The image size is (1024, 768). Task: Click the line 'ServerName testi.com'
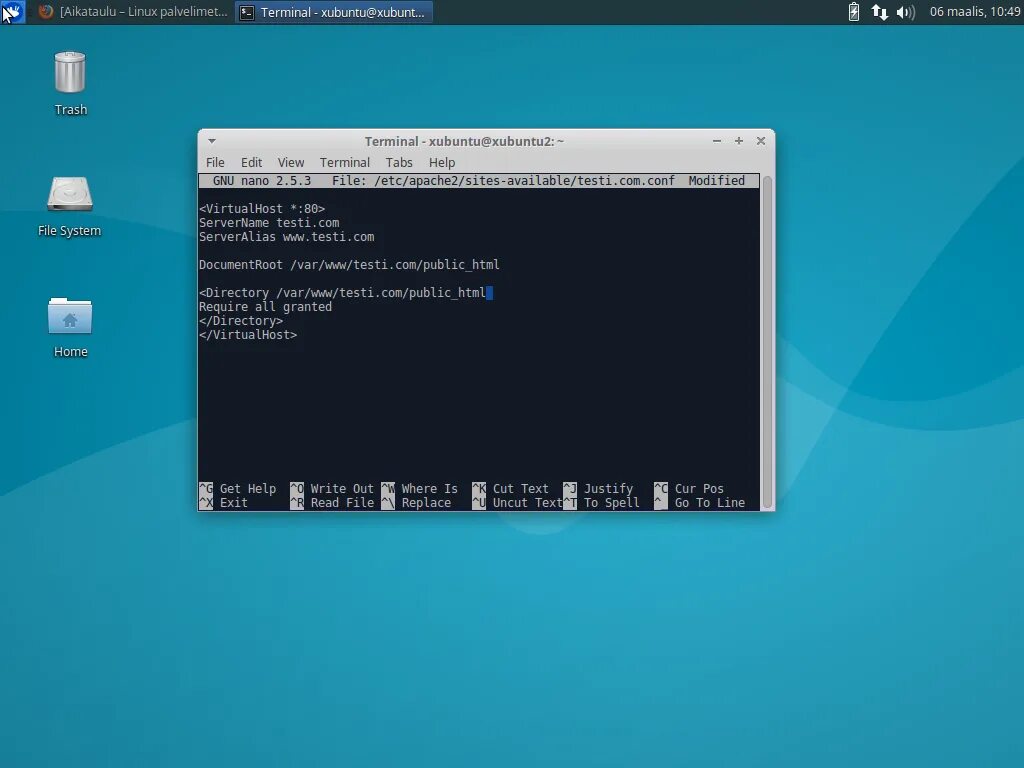269,223
